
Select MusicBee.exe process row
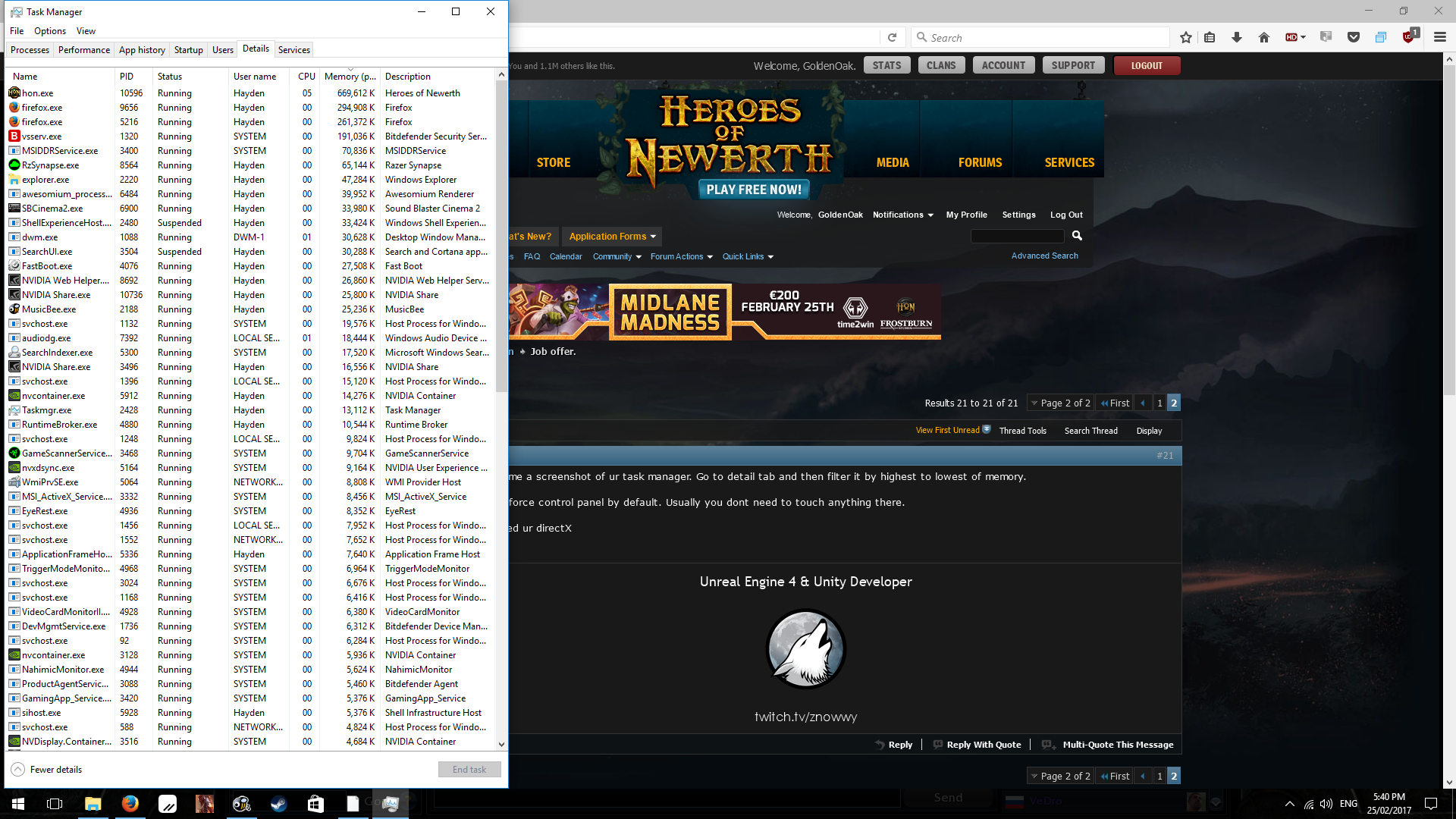[x=250, y=309]
